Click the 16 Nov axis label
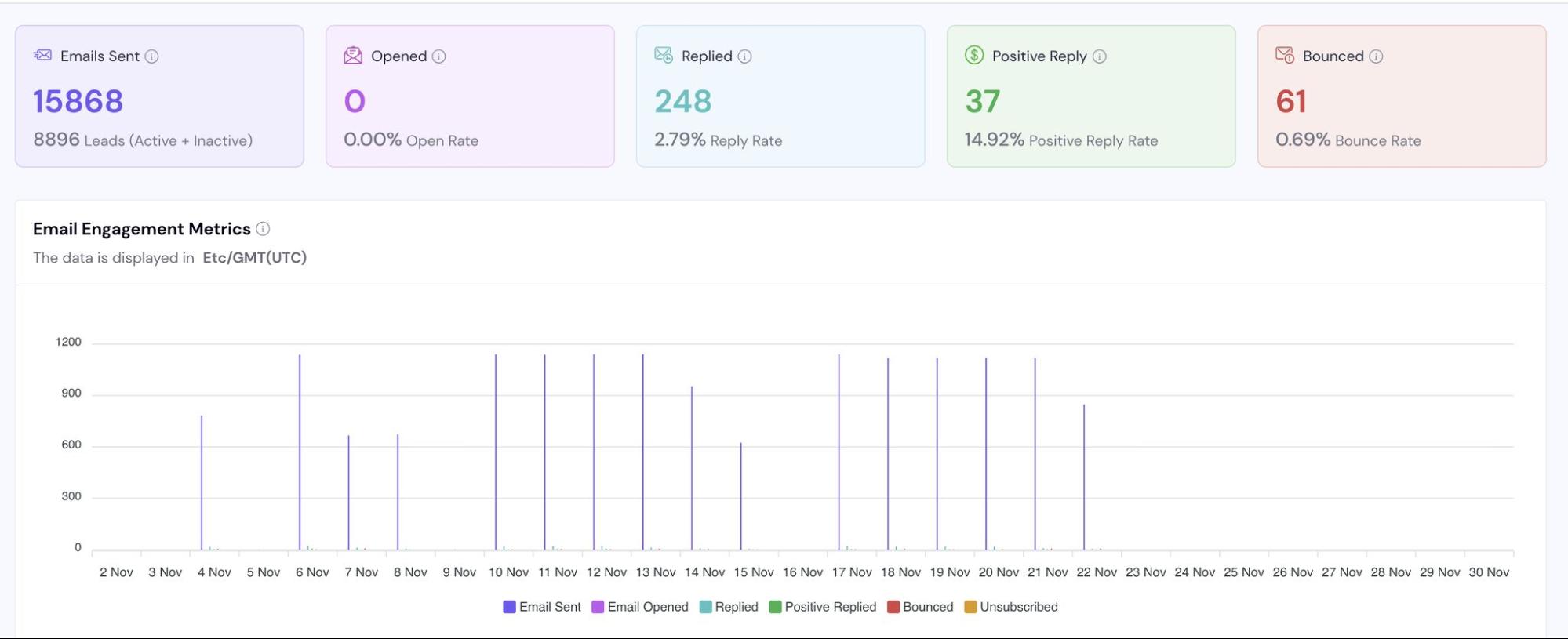Screen dimensions: 1568x639 (x=802, y=572)
